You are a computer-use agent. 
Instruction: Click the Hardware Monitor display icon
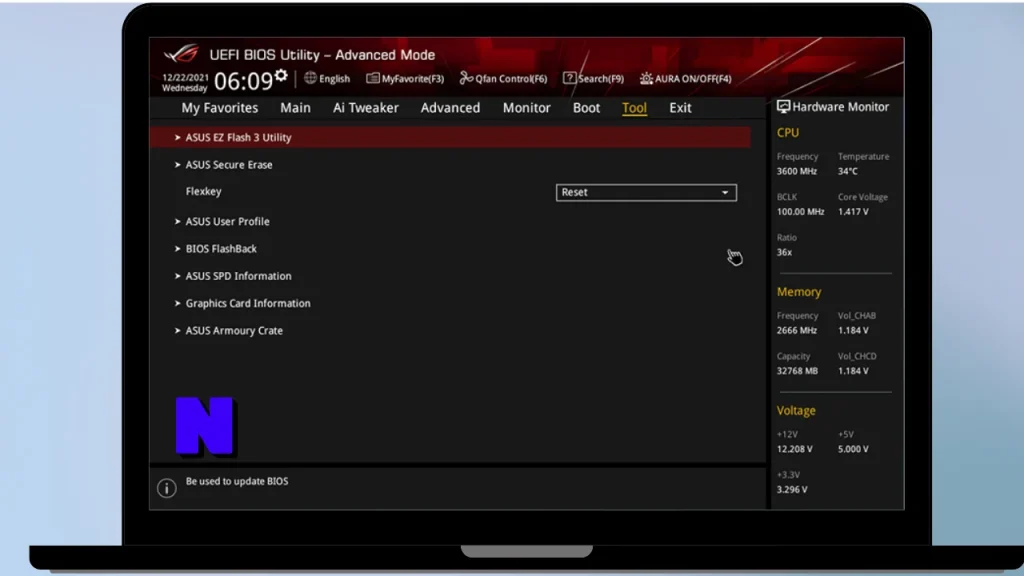point(783,106)
